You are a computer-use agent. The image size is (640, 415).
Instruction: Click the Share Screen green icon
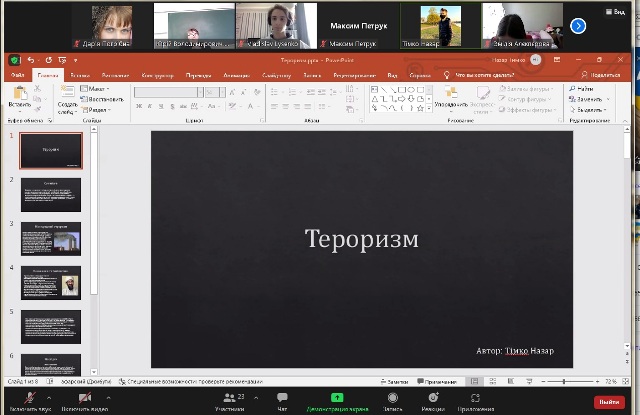[x=337, y=398]
